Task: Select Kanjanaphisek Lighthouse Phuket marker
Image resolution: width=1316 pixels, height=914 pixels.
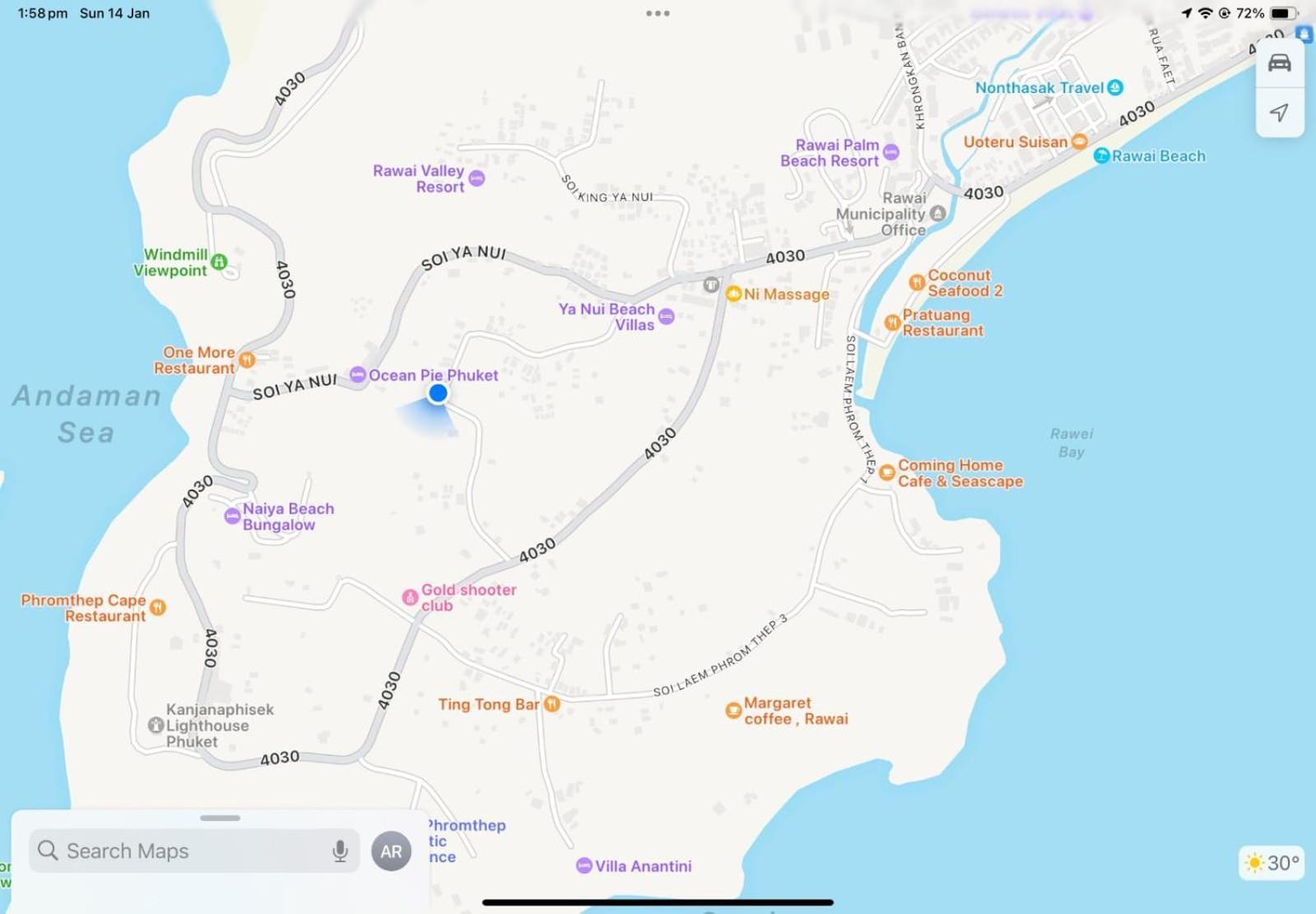Action: coord(156,725)
